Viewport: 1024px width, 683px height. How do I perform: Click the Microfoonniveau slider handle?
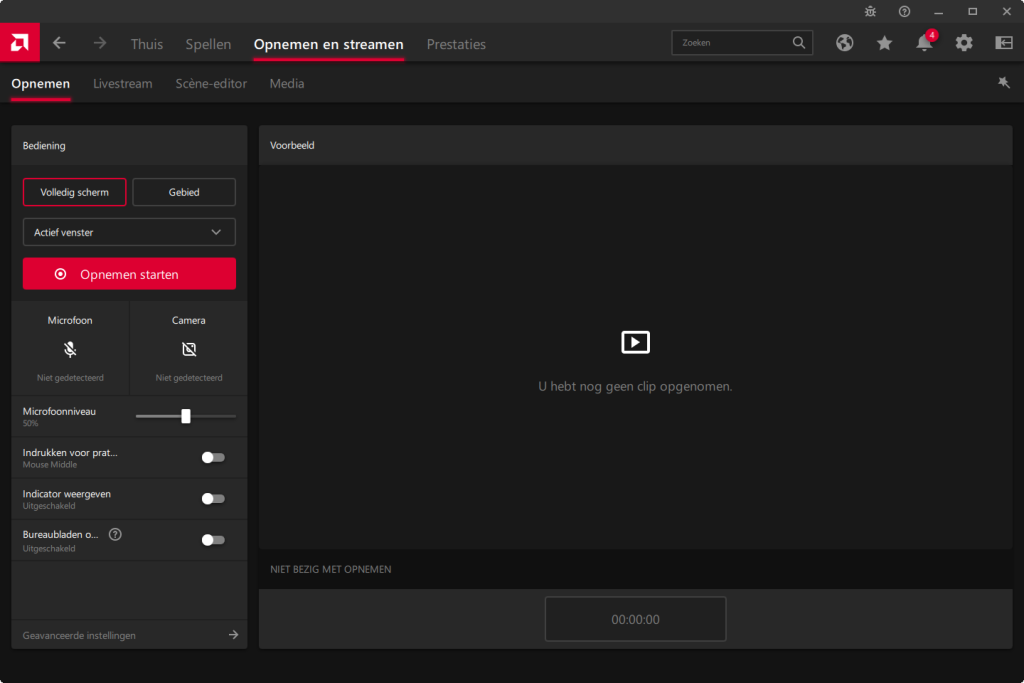tap(186, 416)
